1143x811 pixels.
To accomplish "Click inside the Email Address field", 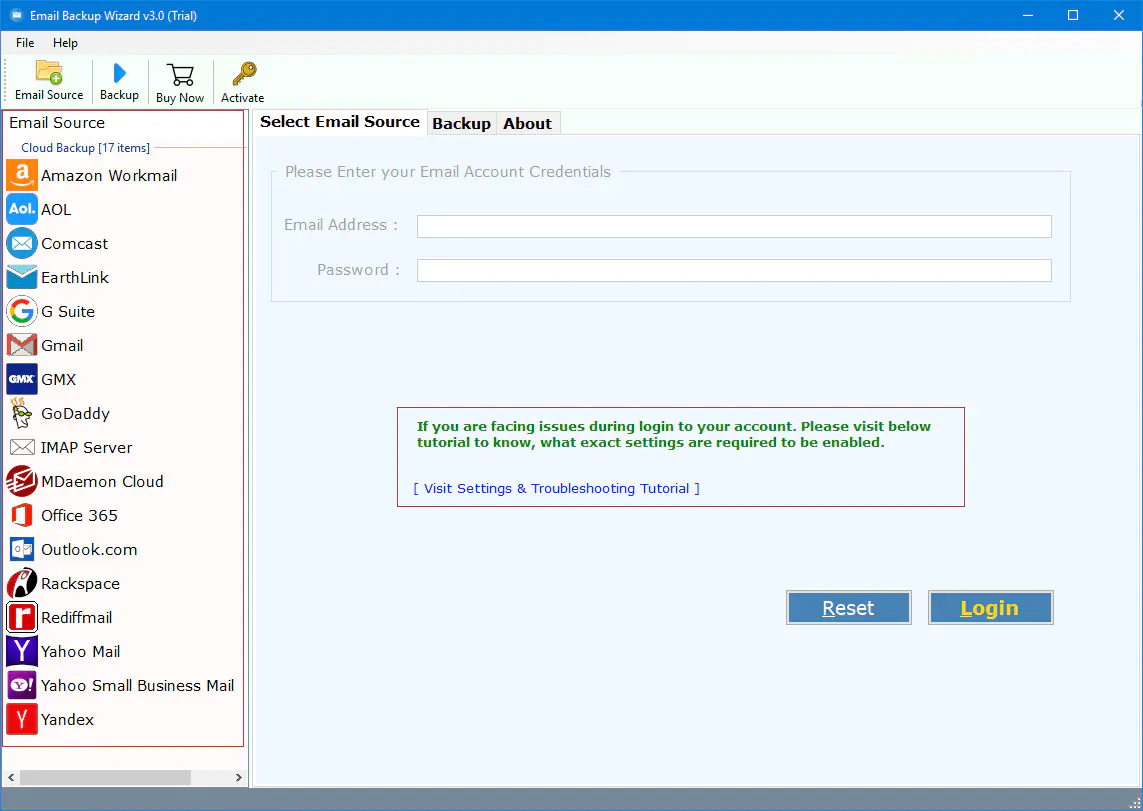I will coord(733,226).
